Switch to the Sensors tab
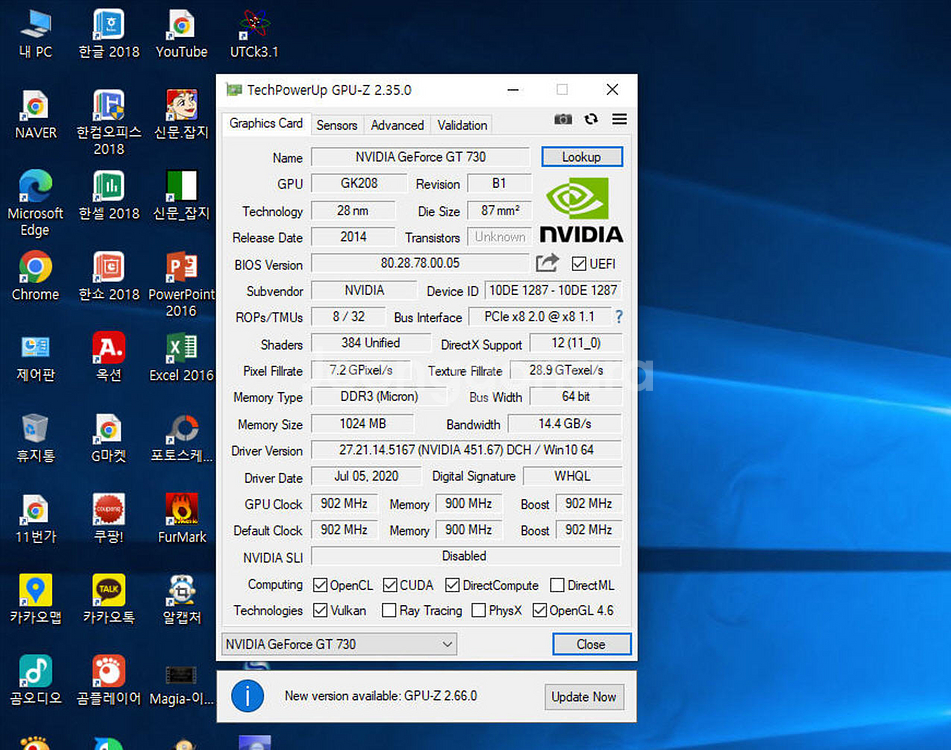The height and width of the screenshot is (750, 951). (337, 125)
